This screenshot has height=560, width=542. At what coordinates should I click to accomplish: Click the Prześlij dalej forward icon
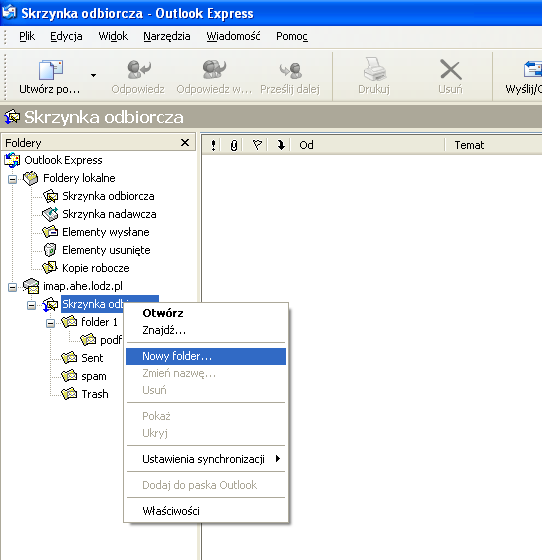point(290,70)
